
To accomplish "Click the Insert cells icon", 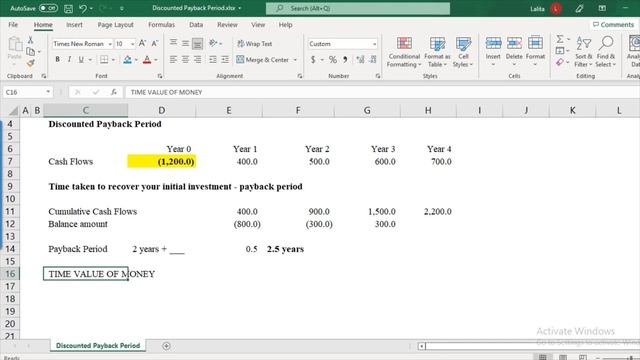I will coord(493,43).
